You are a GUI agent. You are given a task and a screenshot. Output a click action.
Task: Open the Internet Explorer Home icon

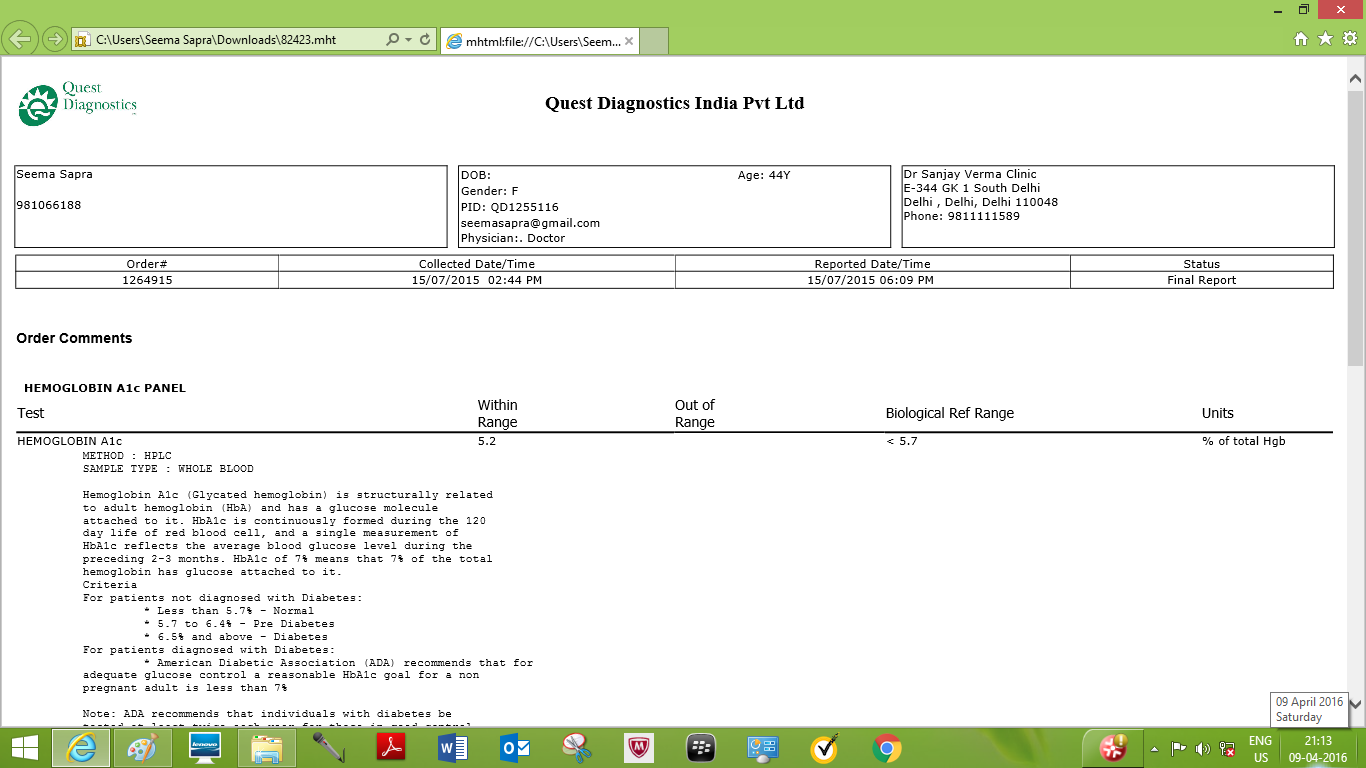click(x=1301, y=38)
